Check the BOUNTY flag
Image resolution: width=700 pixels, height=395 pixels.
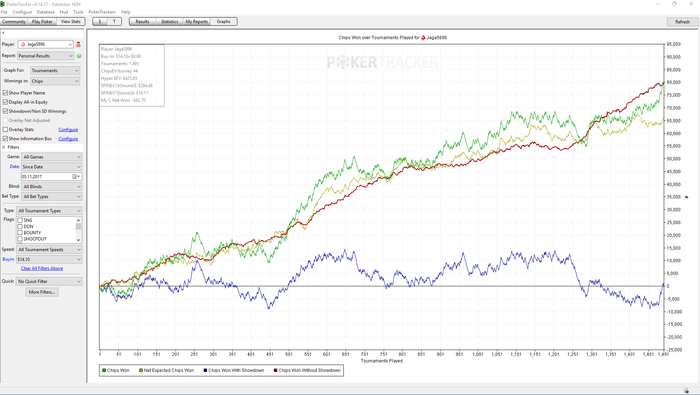coord(20,233)
